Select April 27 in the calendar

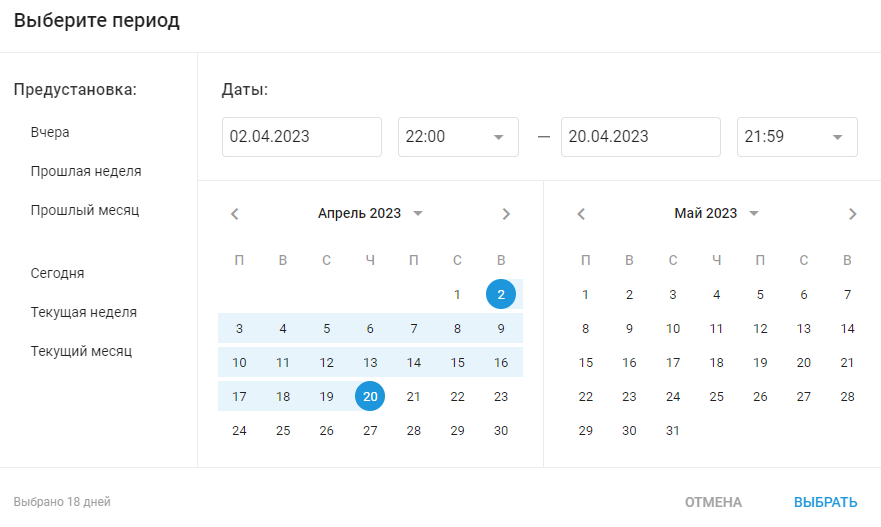point(370,430)
